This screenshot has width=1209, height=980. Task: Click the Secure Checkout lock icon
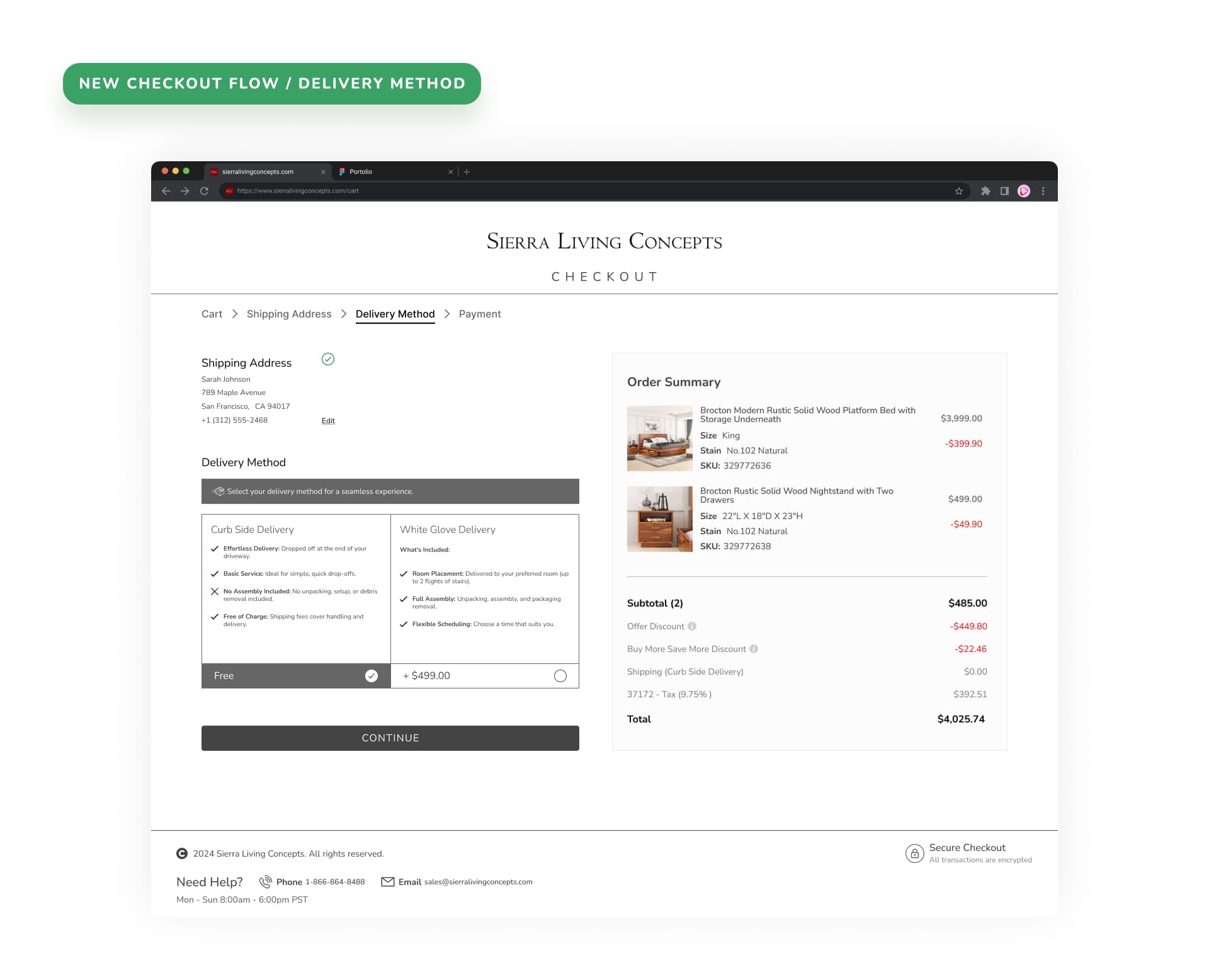click(x=914, y=853)
